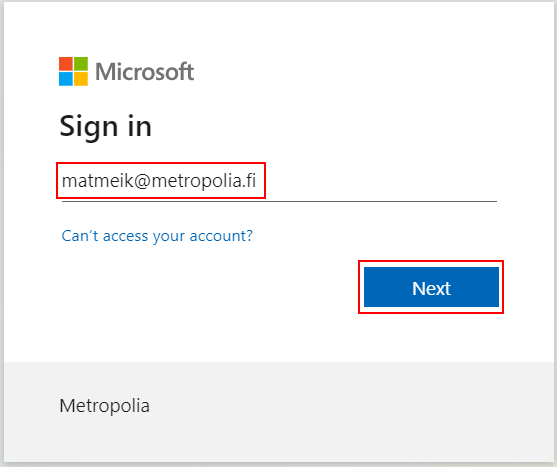Click the word "in" in the heading
This screenshot has width=557, height=467.
tap(140, 126)
